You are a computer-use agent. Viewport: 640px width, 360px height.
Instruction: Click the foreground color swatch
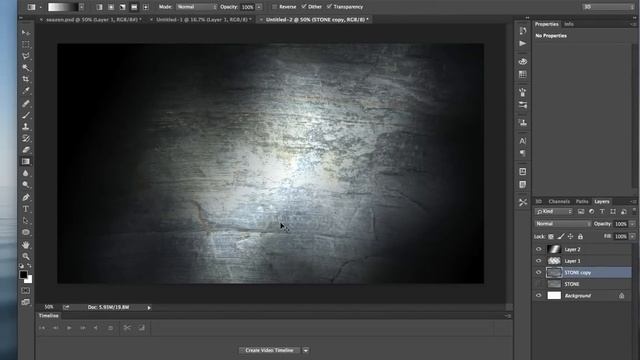pyautogui.click(x=23, y=275)
